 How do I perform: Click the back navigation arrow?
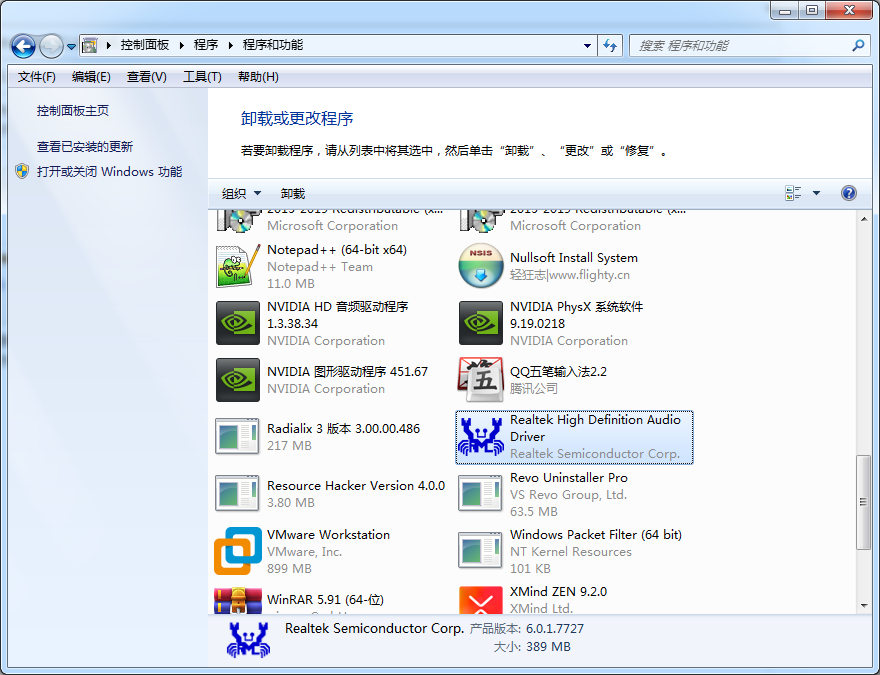coord(22,46)
